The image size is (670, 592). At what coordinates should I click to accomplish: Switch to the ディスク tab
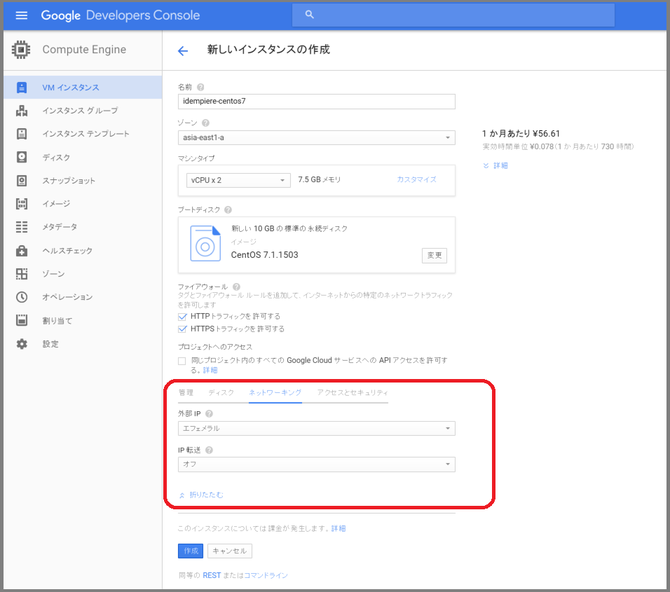tap(221, 392)
